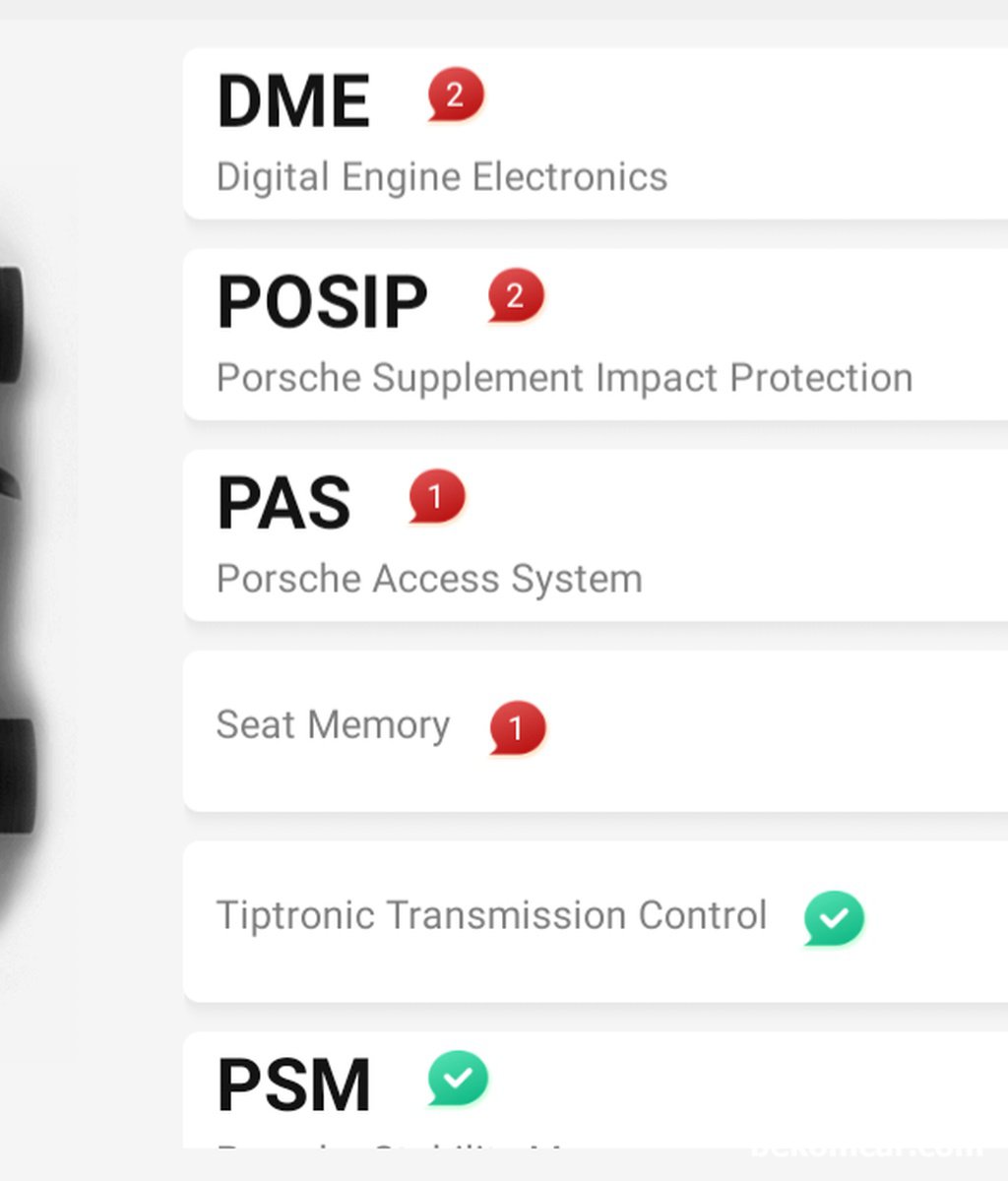
Task: Click the front wheel on the car image
Action: (x=12, y=325)
